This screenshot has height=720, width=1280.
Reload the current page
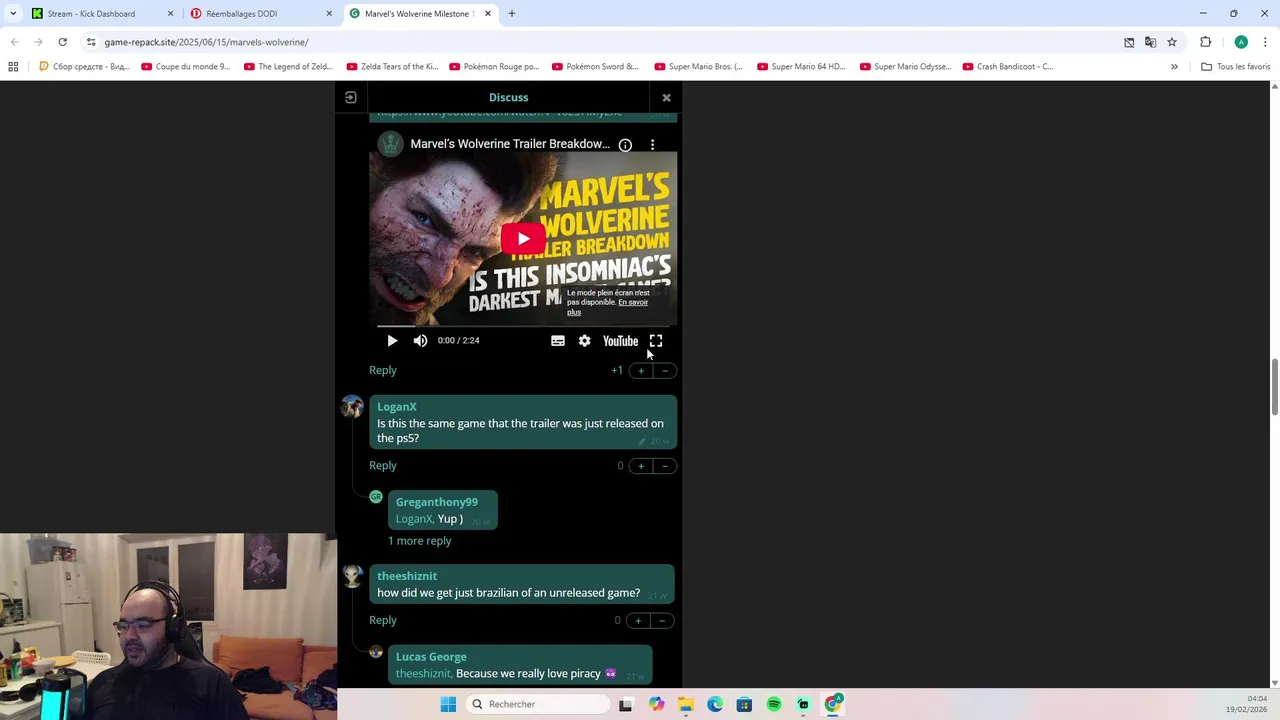pyautogui.click(x=62, y=42)
